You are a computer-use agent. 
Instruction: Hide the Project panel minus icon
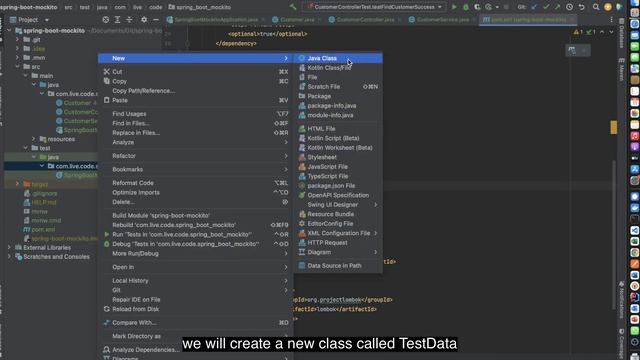pos(156,20)
